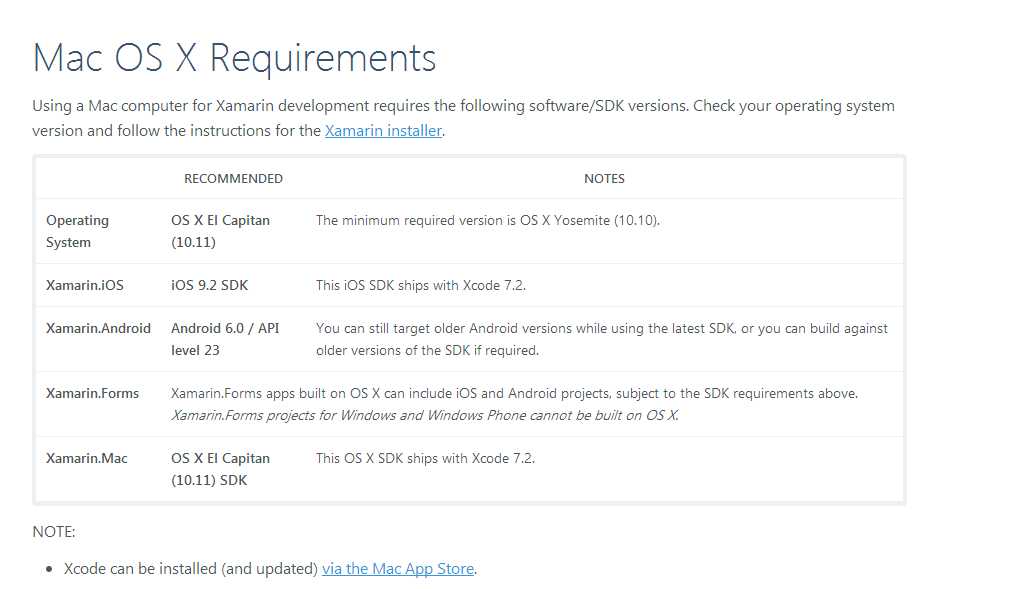Click the 'Android 6.0 / API level 23' cell
Viewport: 1032px width, 589px height.
pyautogui.click(x=225, y=339)
